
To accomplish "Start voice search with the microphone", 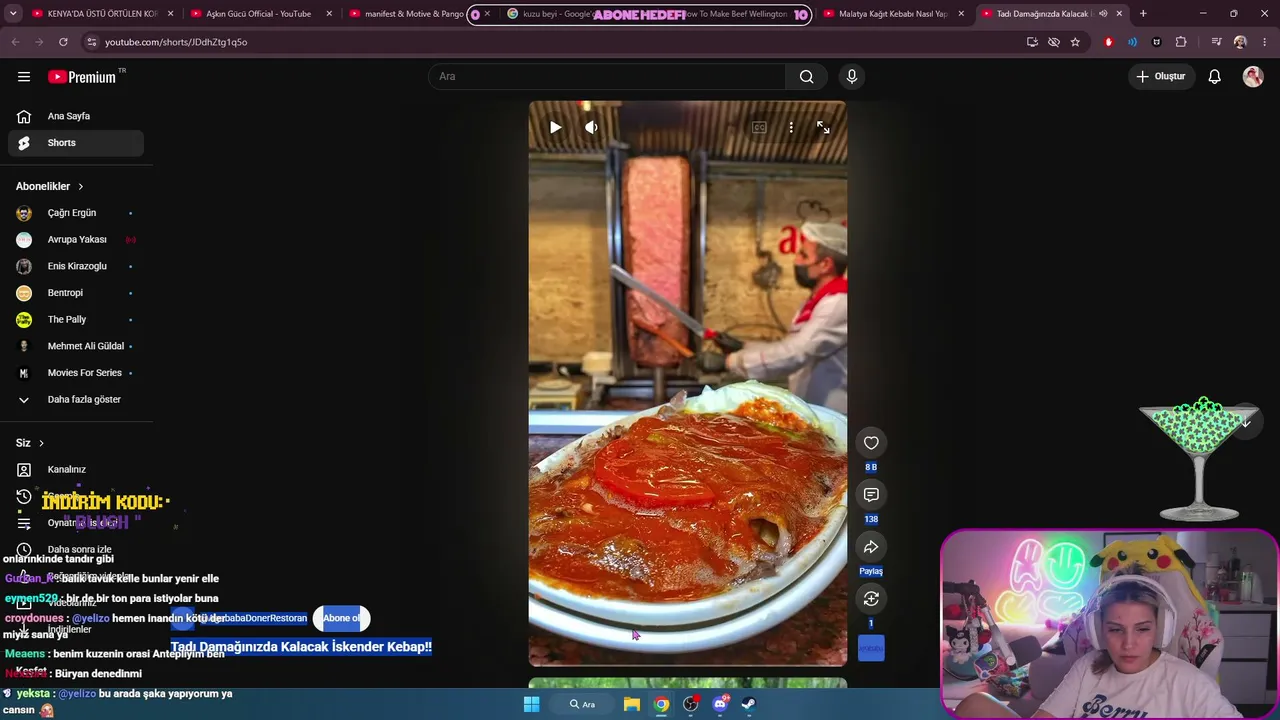I will click(852, 77).
